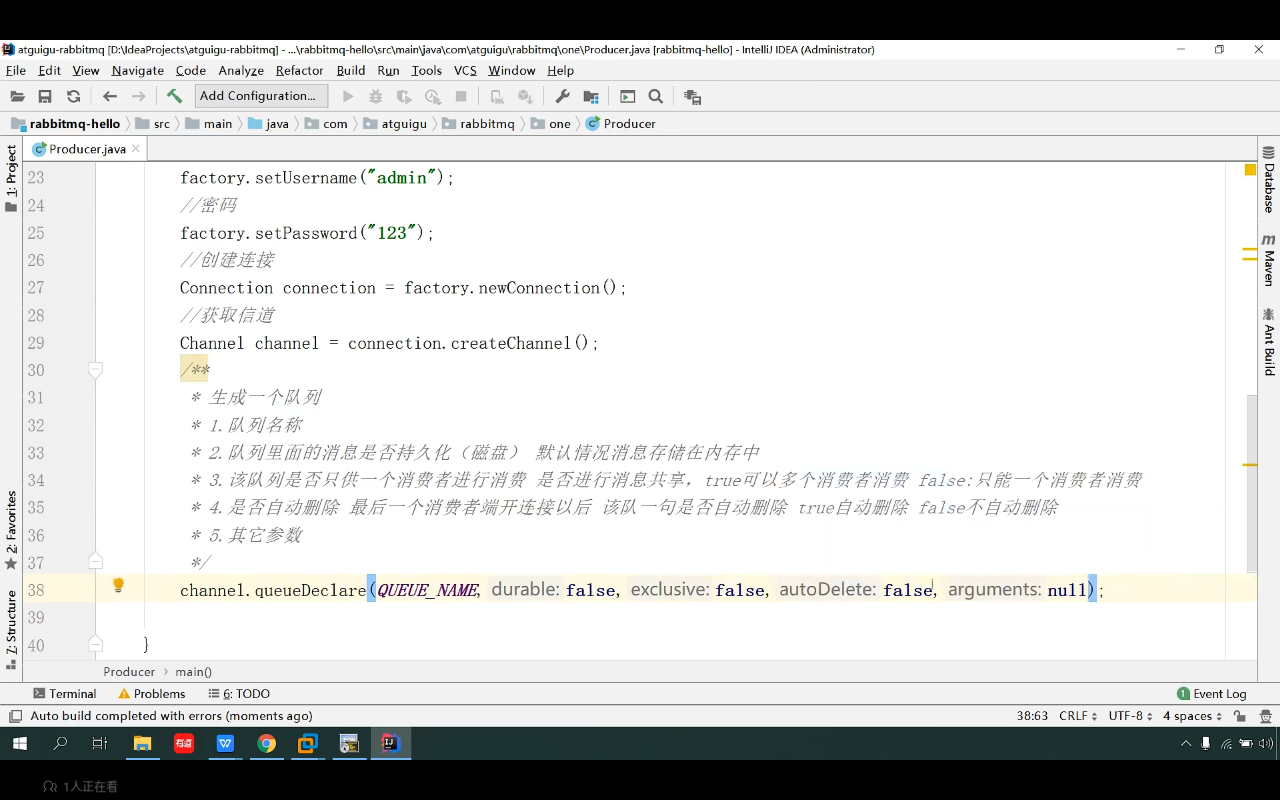Image resolution: width=1280 pixels, height=800 pixels.
Task: Open Chrome from the taskbar
Action: 266,743
